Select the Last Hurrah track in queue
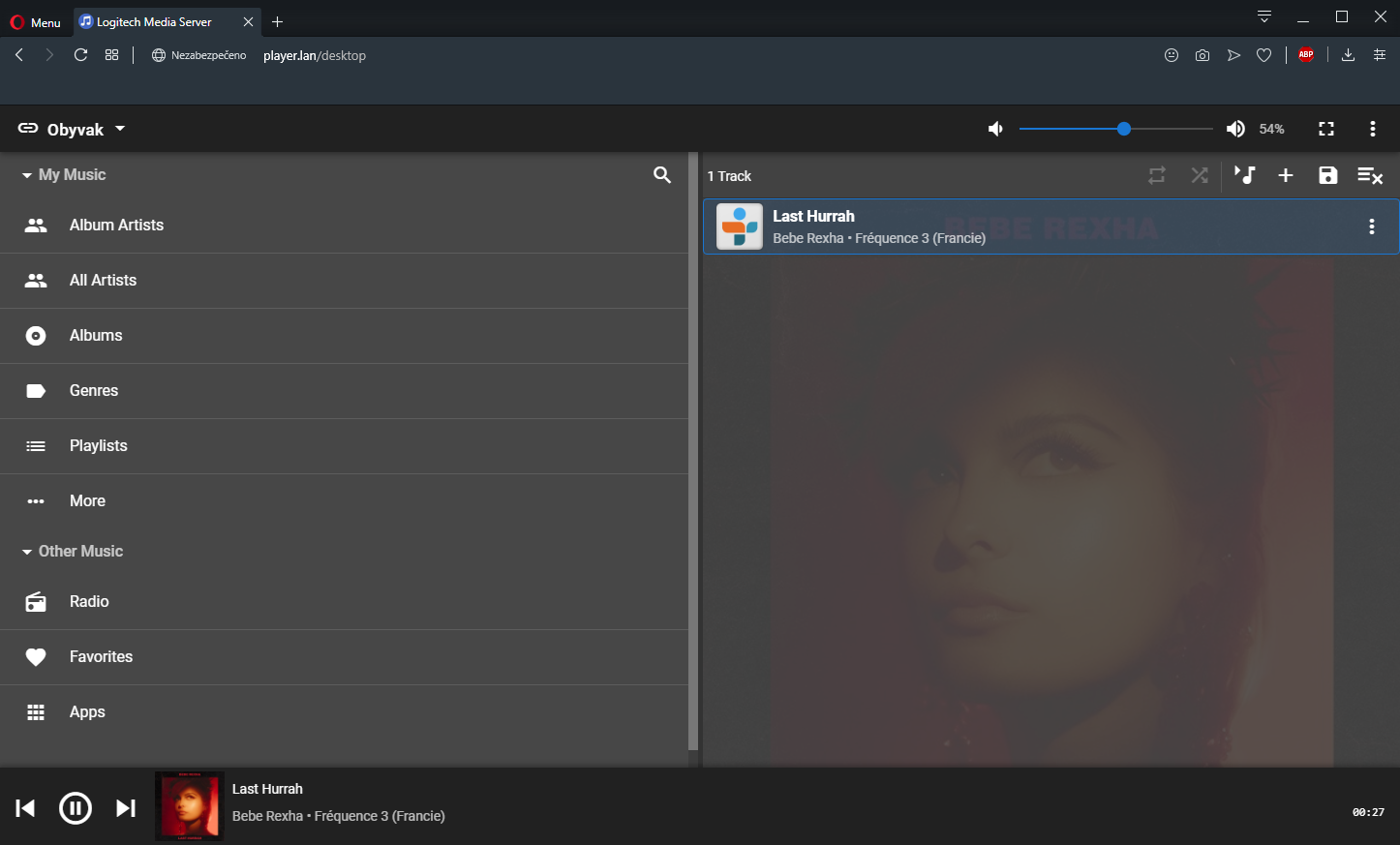1400x845 pixels. pyautogui.click(x=1051, y=226)
